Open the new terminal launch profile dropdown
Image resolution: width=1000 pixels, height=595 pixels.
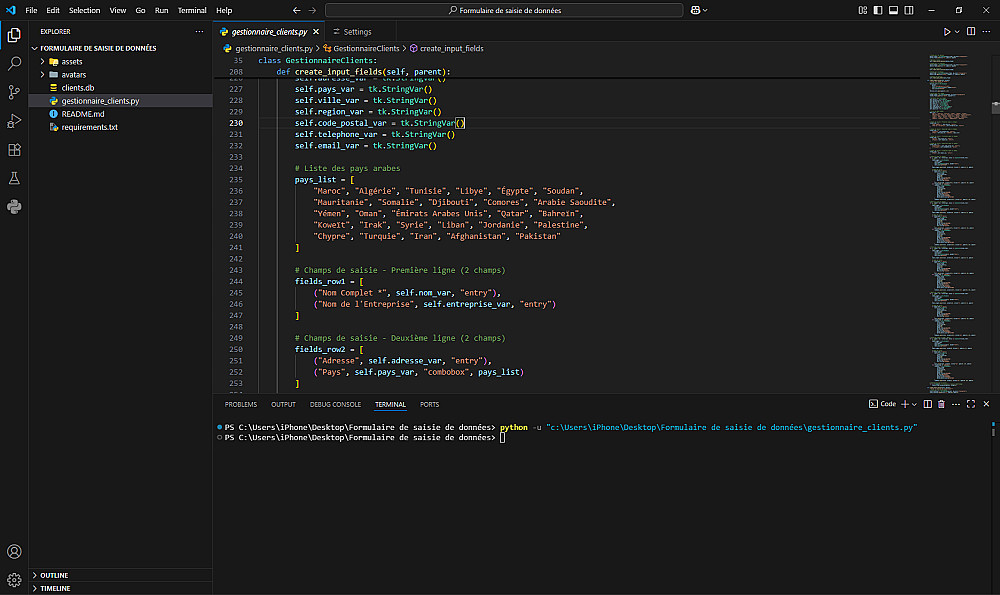click(915, 404)
